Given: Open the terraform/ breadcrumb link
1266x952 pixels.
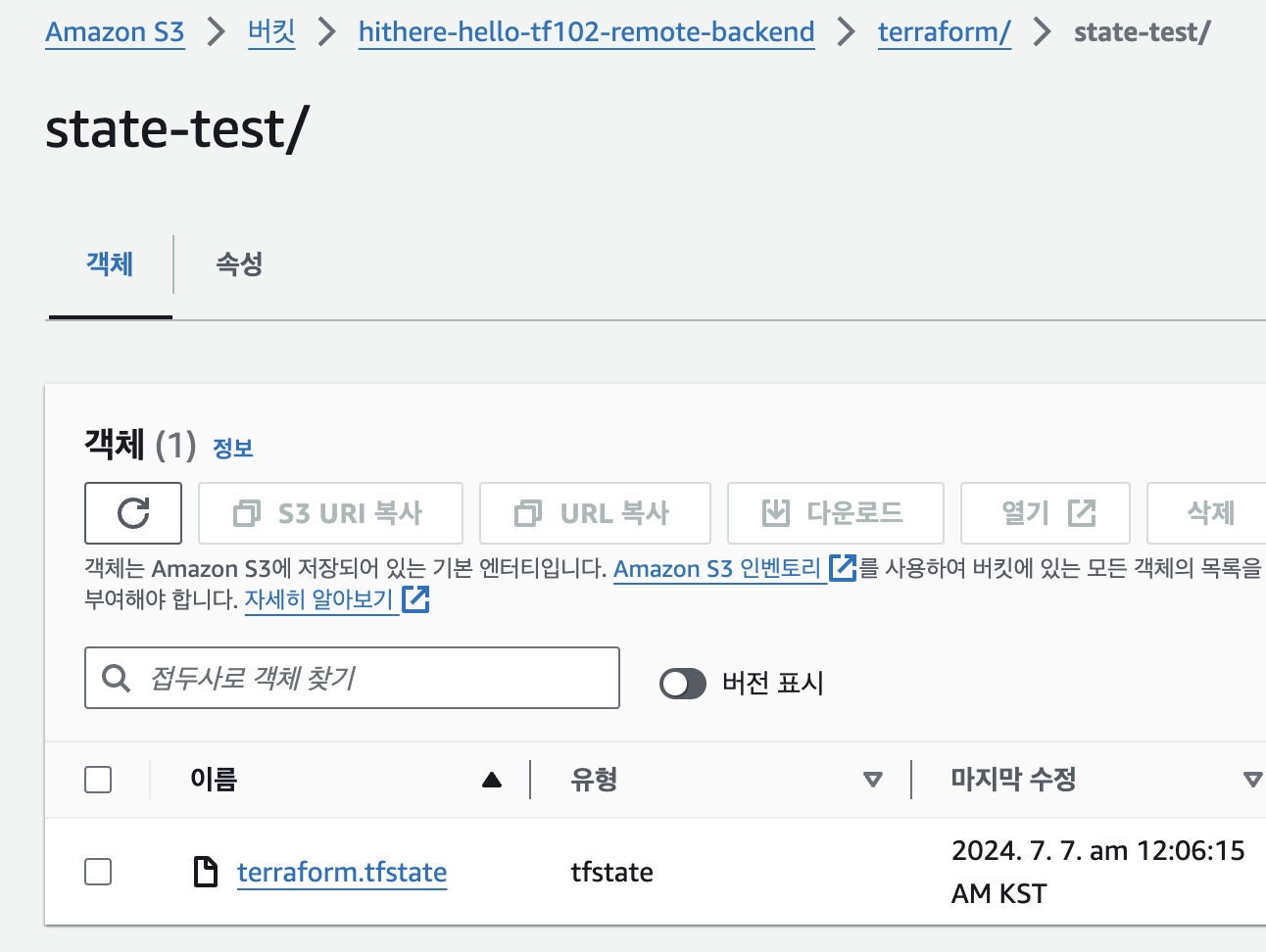Looking at the screenshot, I should point(944,32).
